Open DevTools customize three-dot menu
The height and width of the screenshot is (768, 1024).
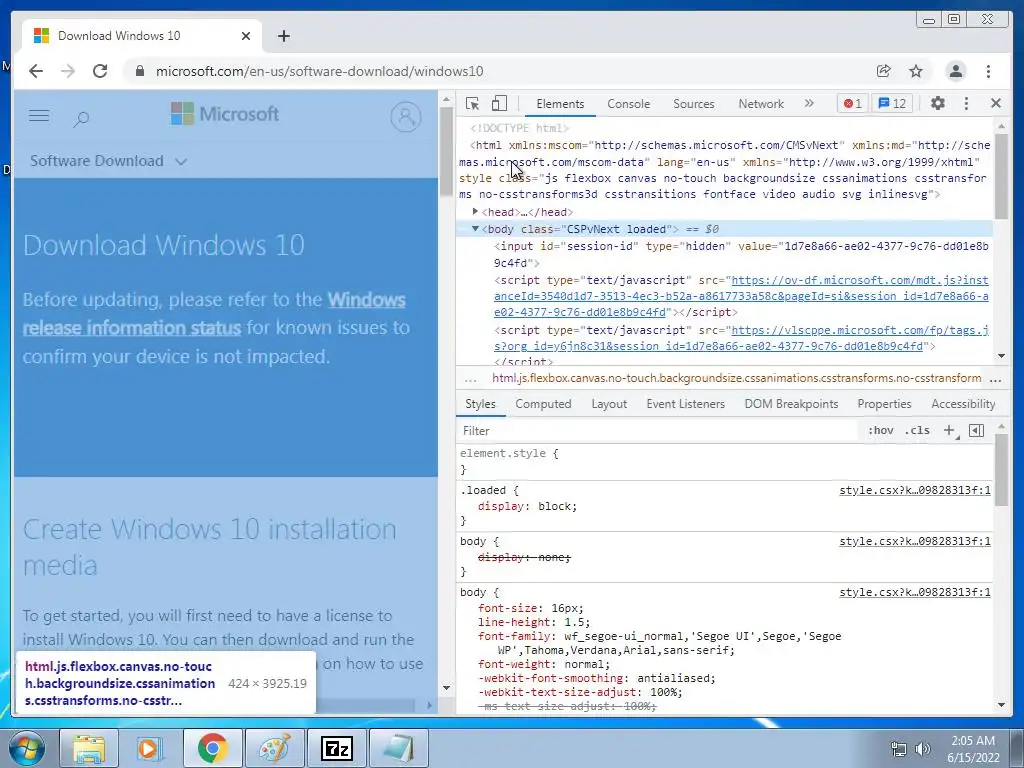[x=967, y=103]
